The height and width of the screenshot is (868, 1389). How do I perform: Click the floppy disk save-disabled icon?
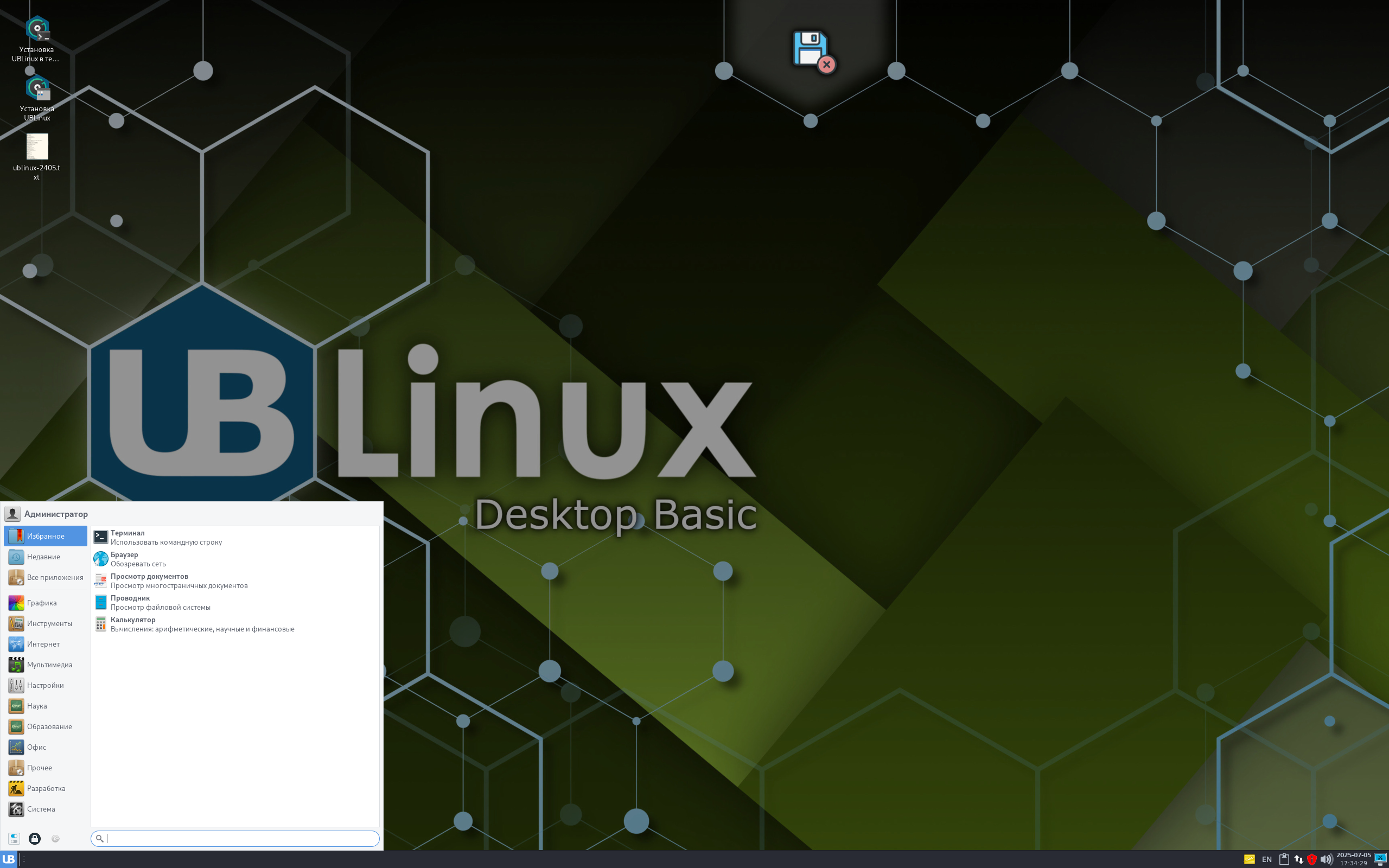click(813, 52)
